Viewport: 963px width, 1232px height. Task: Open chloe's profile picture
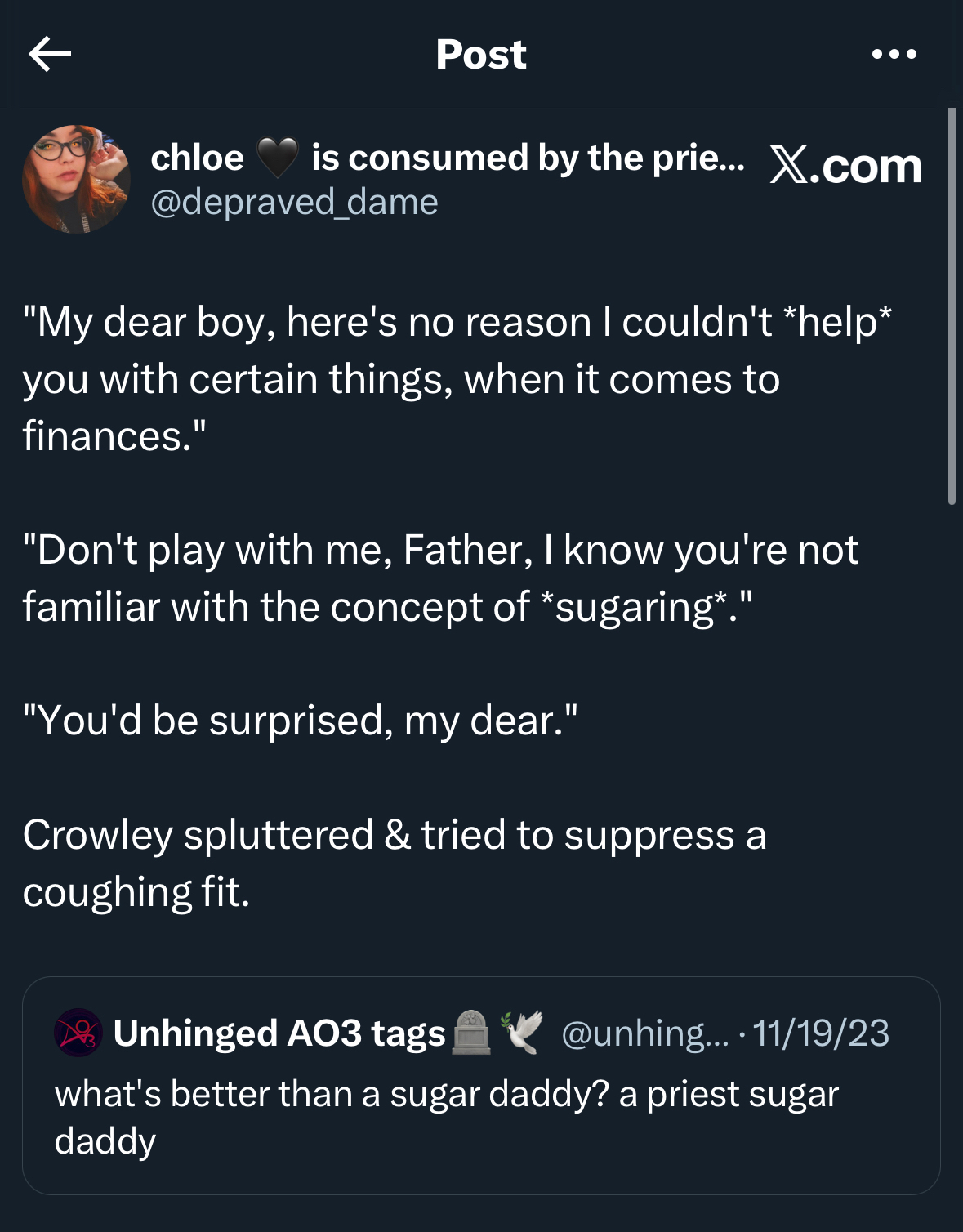76,179
